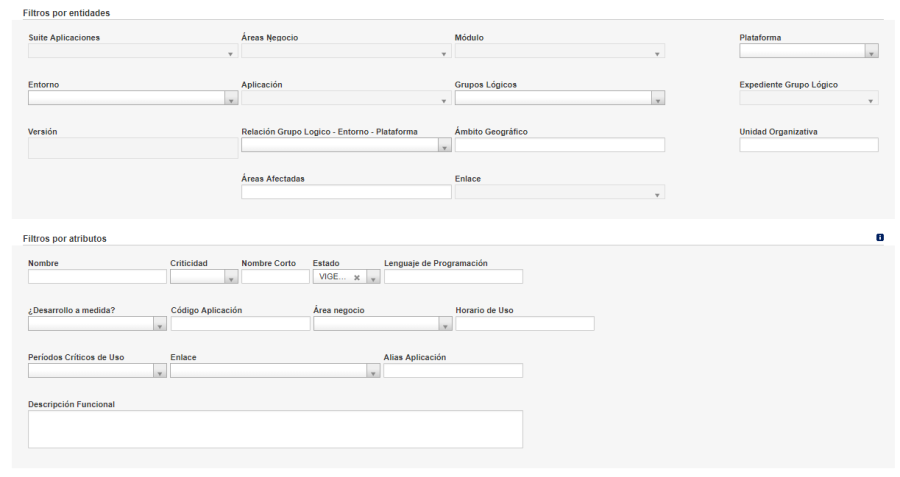This screenshot has width=900, height=477.
Task: Click the Nombre input field
Action: (97, 277)
